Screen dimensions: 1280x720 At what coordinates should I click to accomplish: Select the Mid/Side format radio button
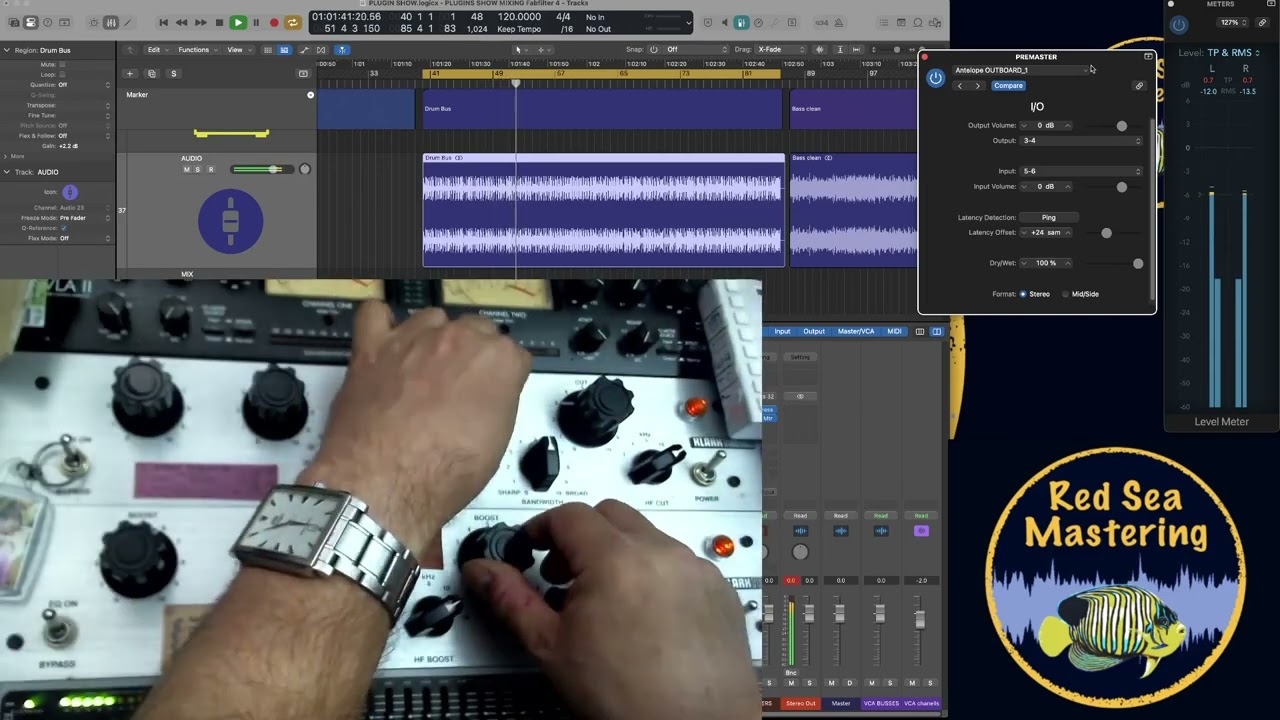[x=1065, y=294]
